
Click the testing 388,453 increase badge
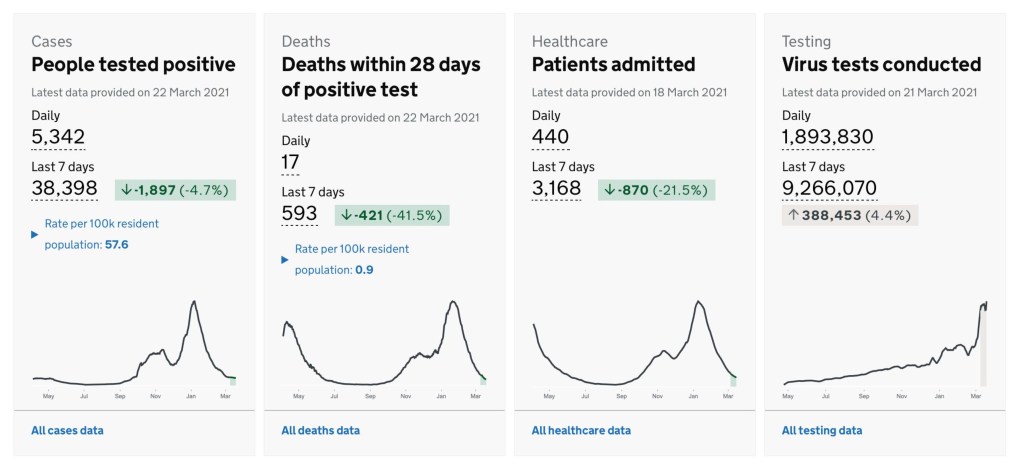[x=849, y=215]
